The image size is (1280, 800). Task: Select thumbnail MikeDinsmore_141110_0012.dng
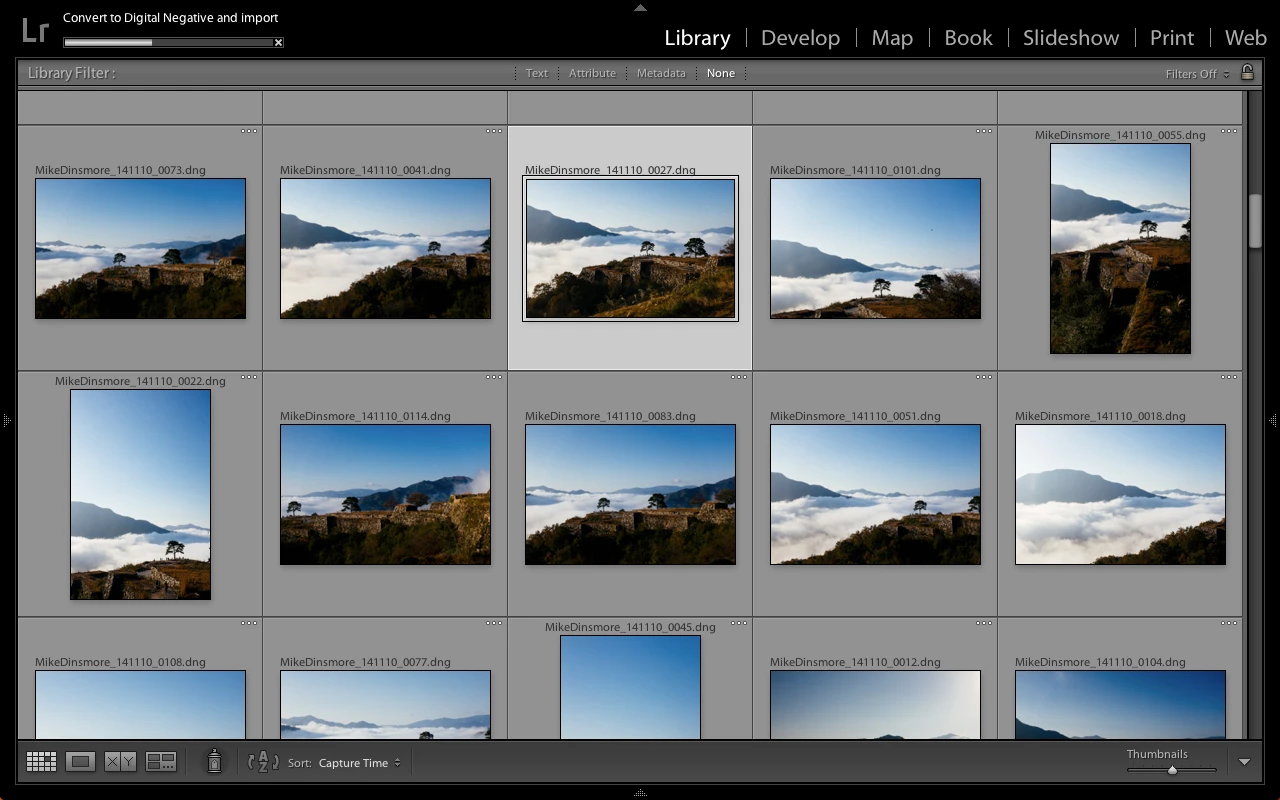point(875,705)
